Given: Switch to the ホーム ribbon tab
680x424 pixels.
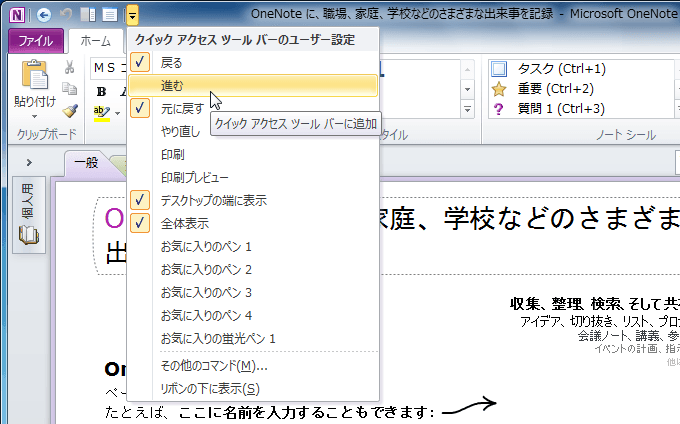Looking at the screenshot, I should 95,41.
